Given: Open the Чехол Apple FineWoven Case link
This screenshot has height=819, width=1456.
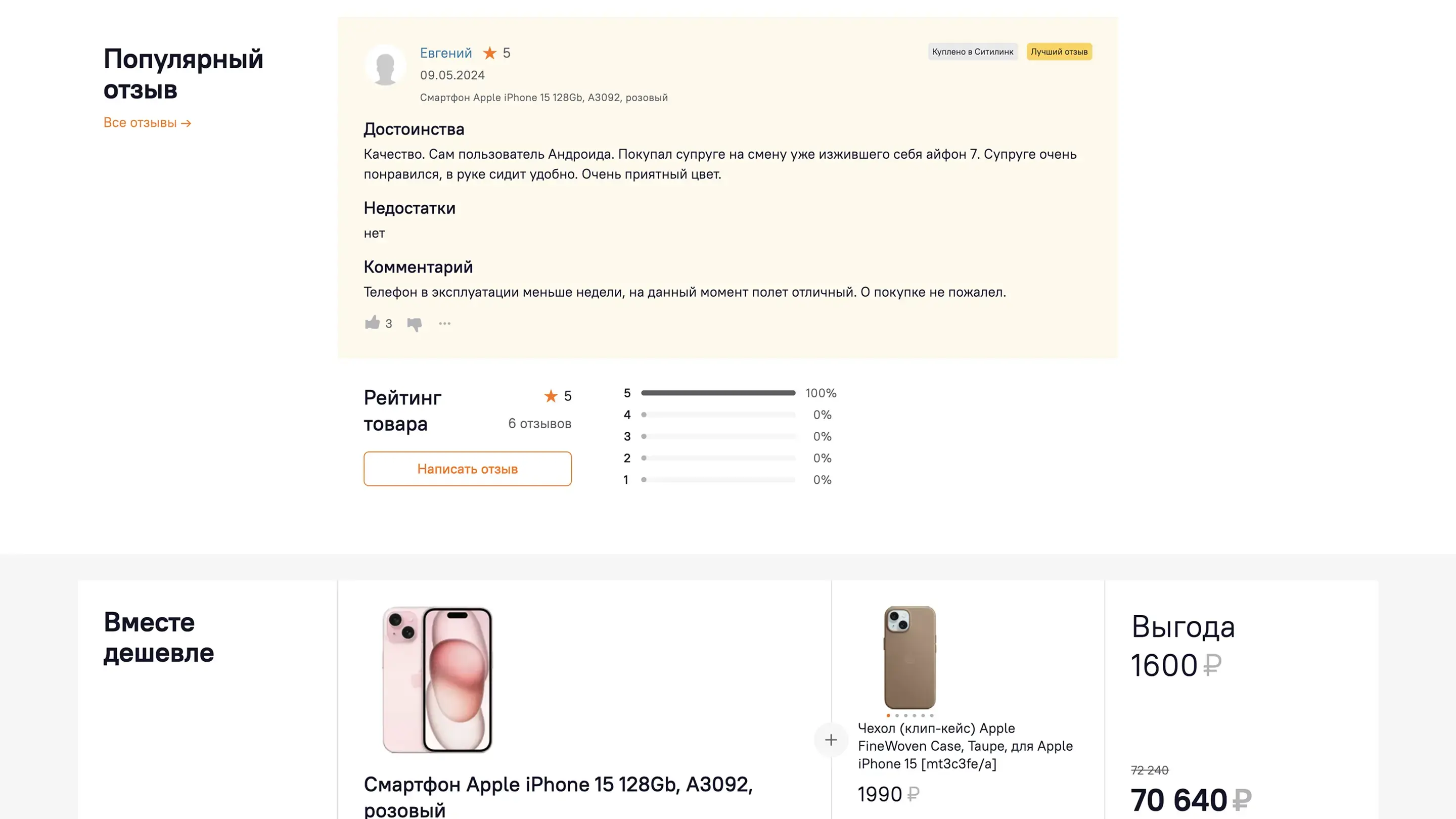Looking at the screenshot, I should pyautogui.click(x=965, y=746).
